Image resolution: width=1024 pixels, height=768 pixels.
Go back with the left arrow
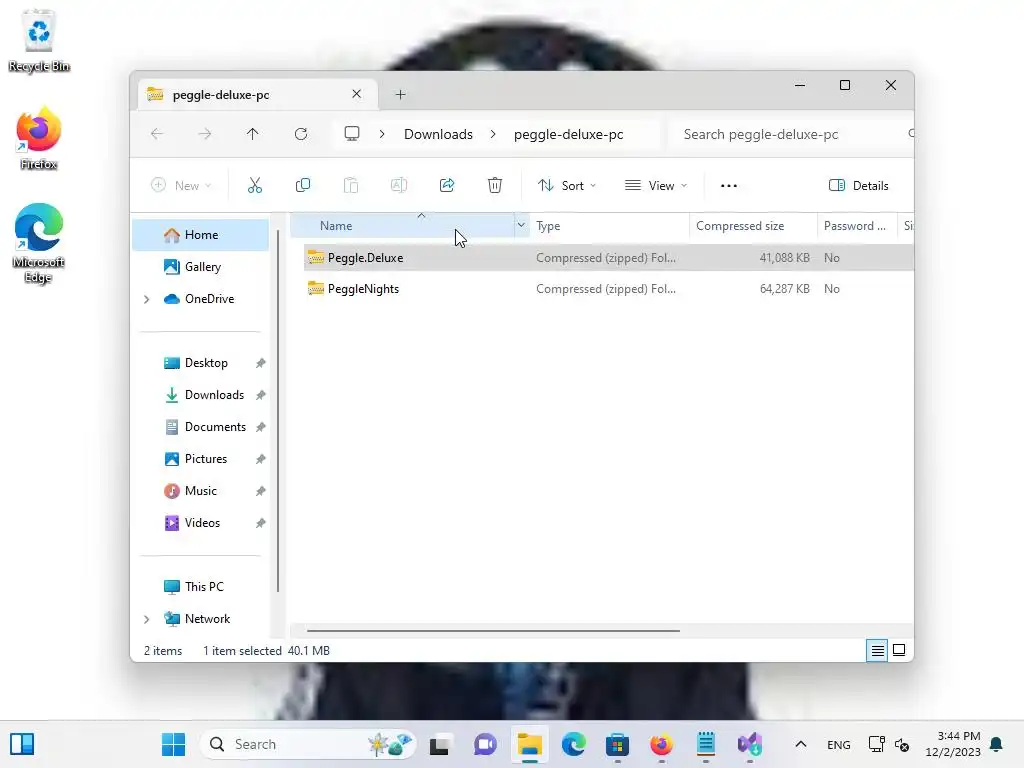pos(157,134)
